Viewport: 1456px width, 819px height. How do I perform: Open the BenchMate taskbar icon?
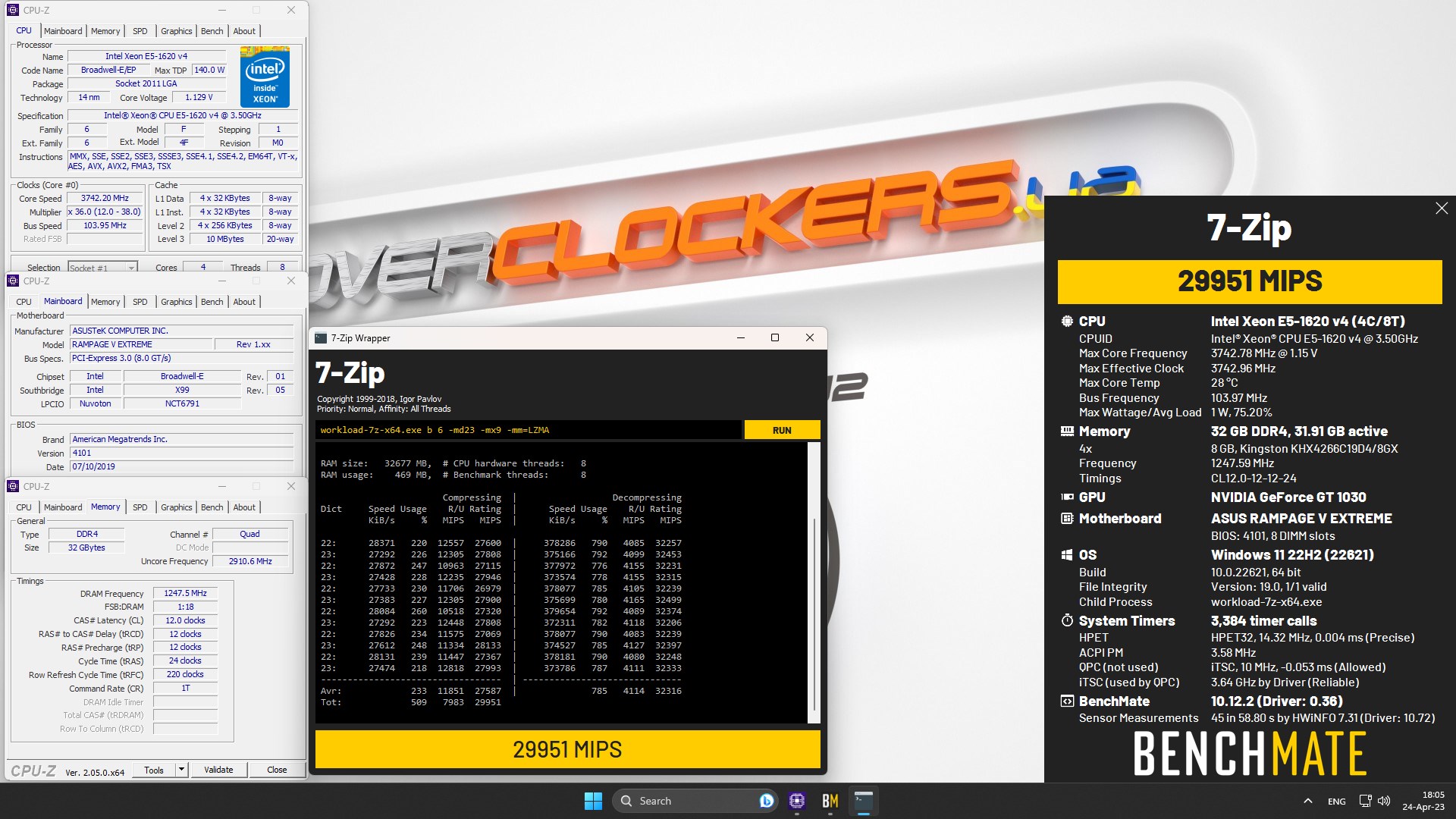pyautogui.click(x=830, y=801)
